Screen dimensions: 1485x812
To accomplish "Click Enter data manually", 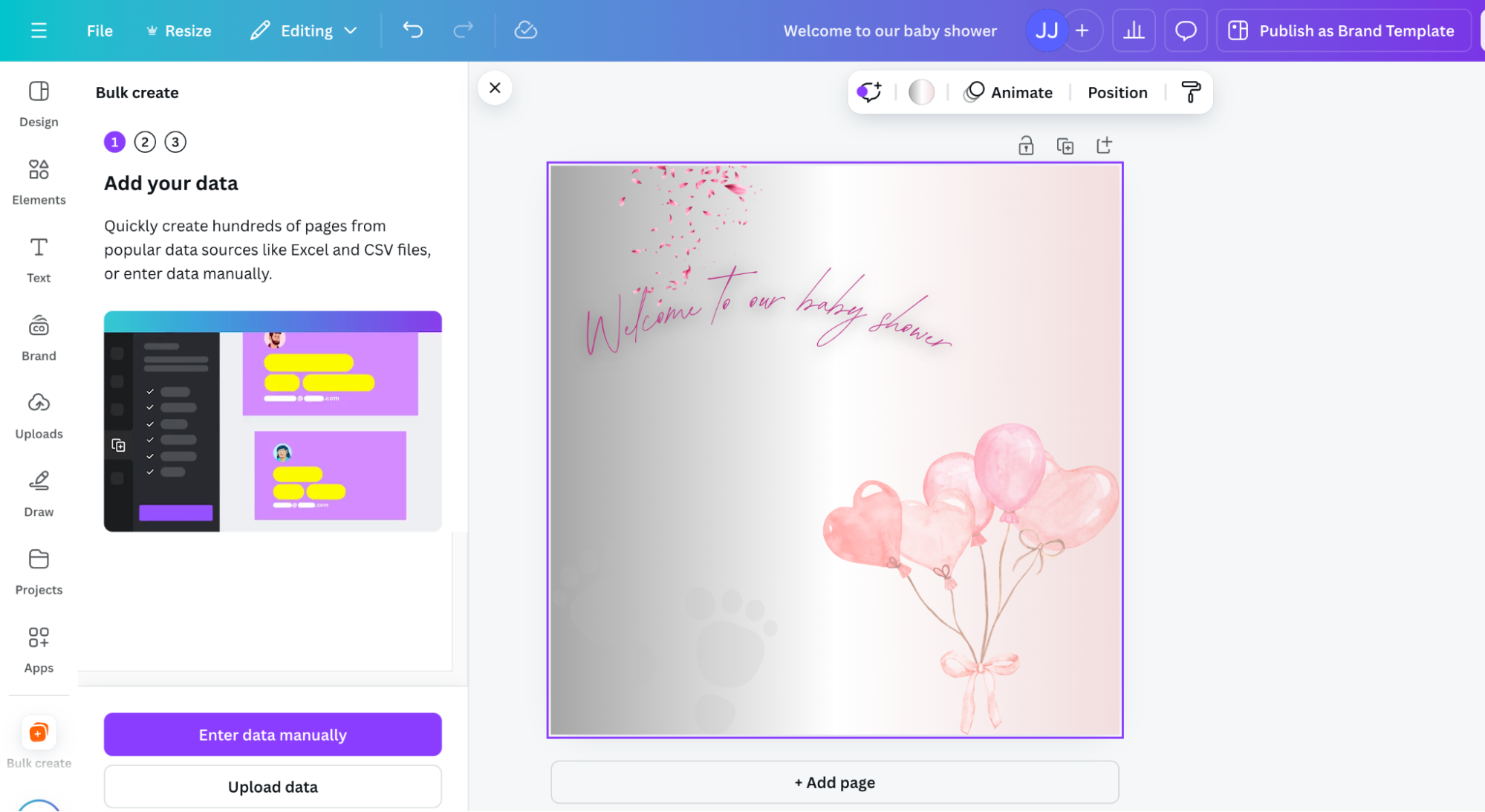I will tap(273, 735).
